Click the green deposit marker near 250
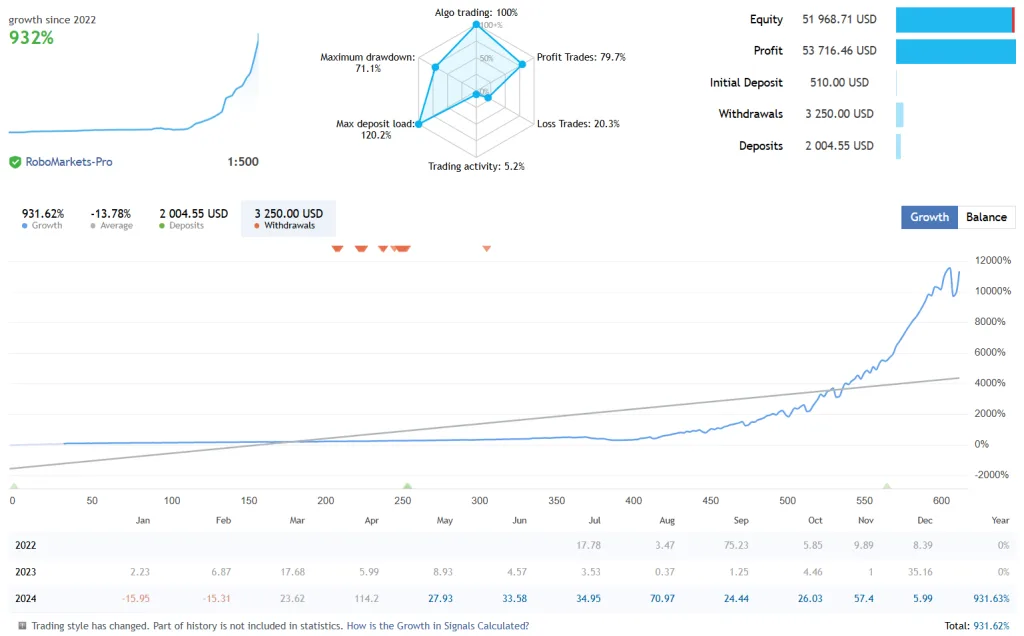Viewport: 1024px width, 636px height. pyautogui.click(x=407, y=486)
